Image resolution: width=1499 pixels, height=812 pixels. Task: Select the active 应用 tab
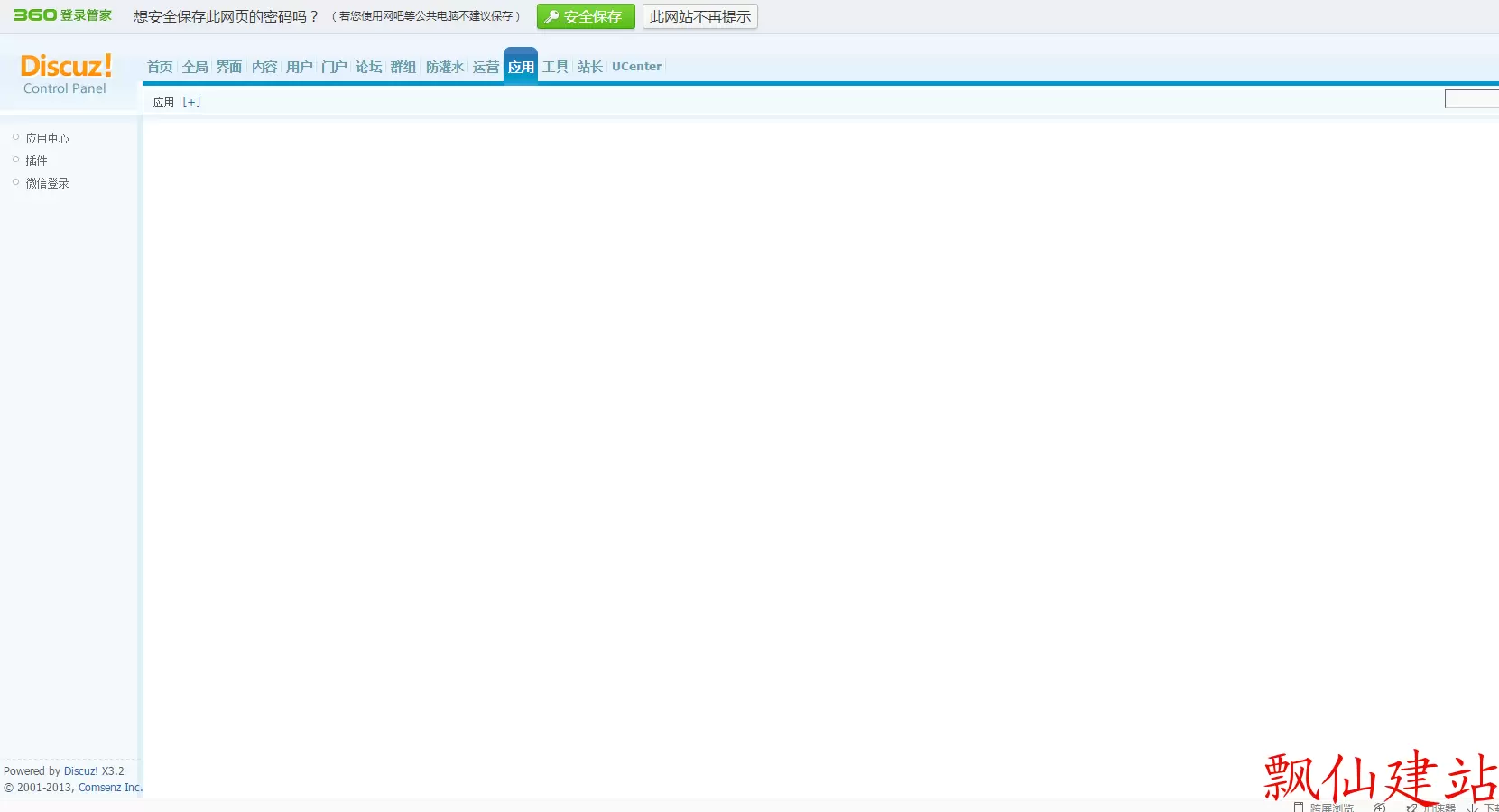521,66
